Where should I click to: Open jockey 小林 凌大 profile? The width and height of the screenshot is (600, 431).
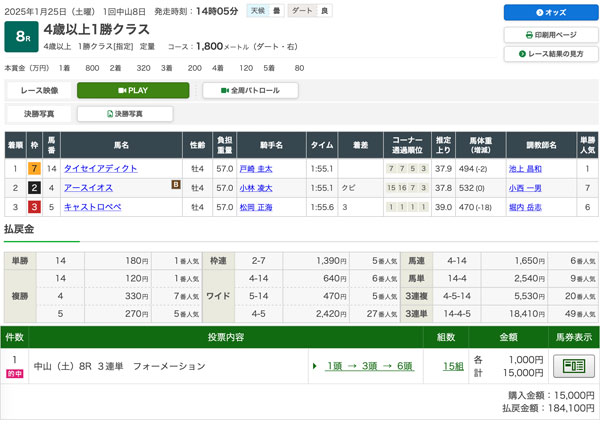pos(256,188)
